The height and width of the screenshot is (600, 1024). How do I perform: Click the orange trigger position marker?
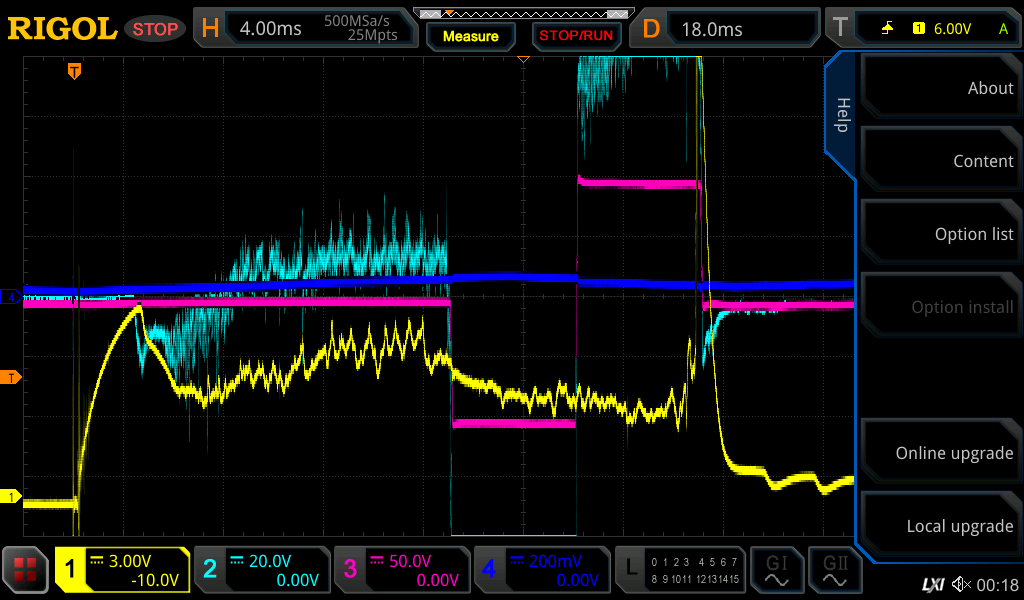tap(74, 71)
